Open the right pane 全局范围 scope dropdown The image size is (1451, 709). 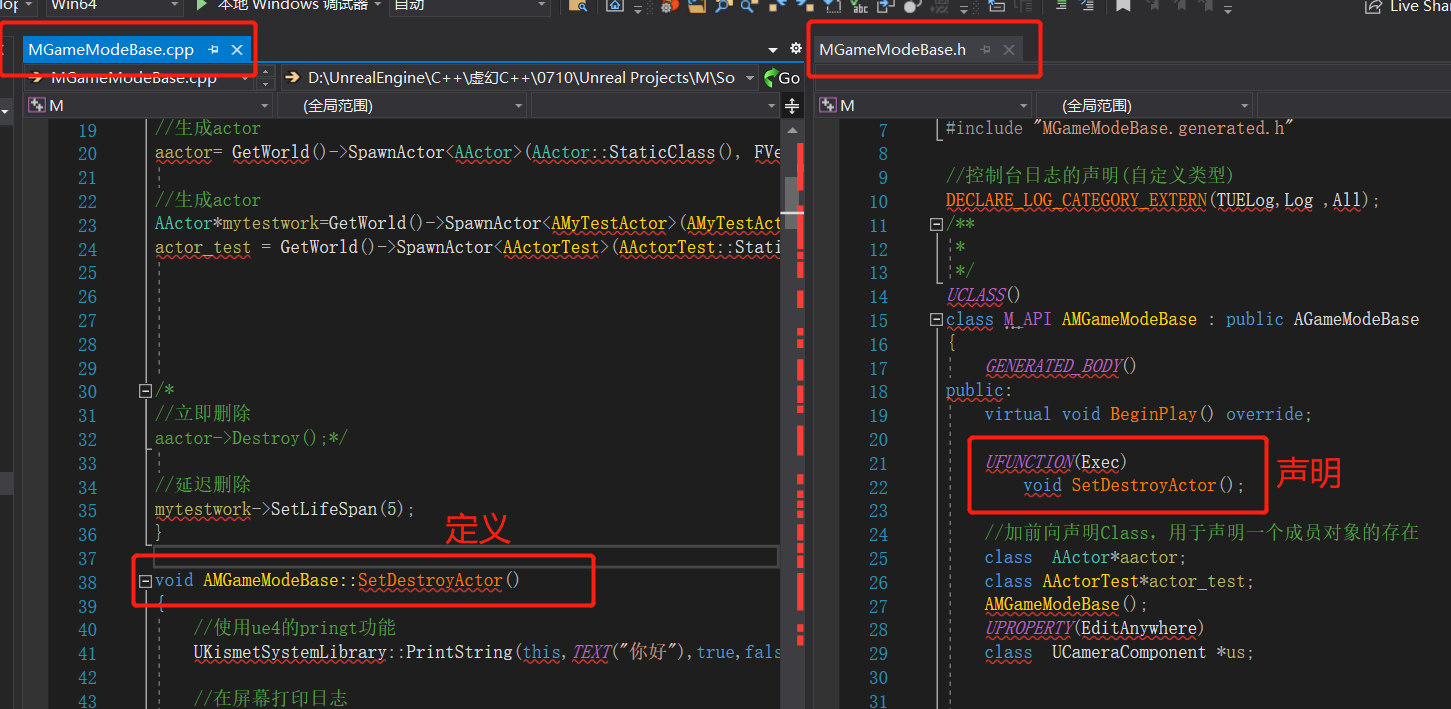tap(1144, 105)
